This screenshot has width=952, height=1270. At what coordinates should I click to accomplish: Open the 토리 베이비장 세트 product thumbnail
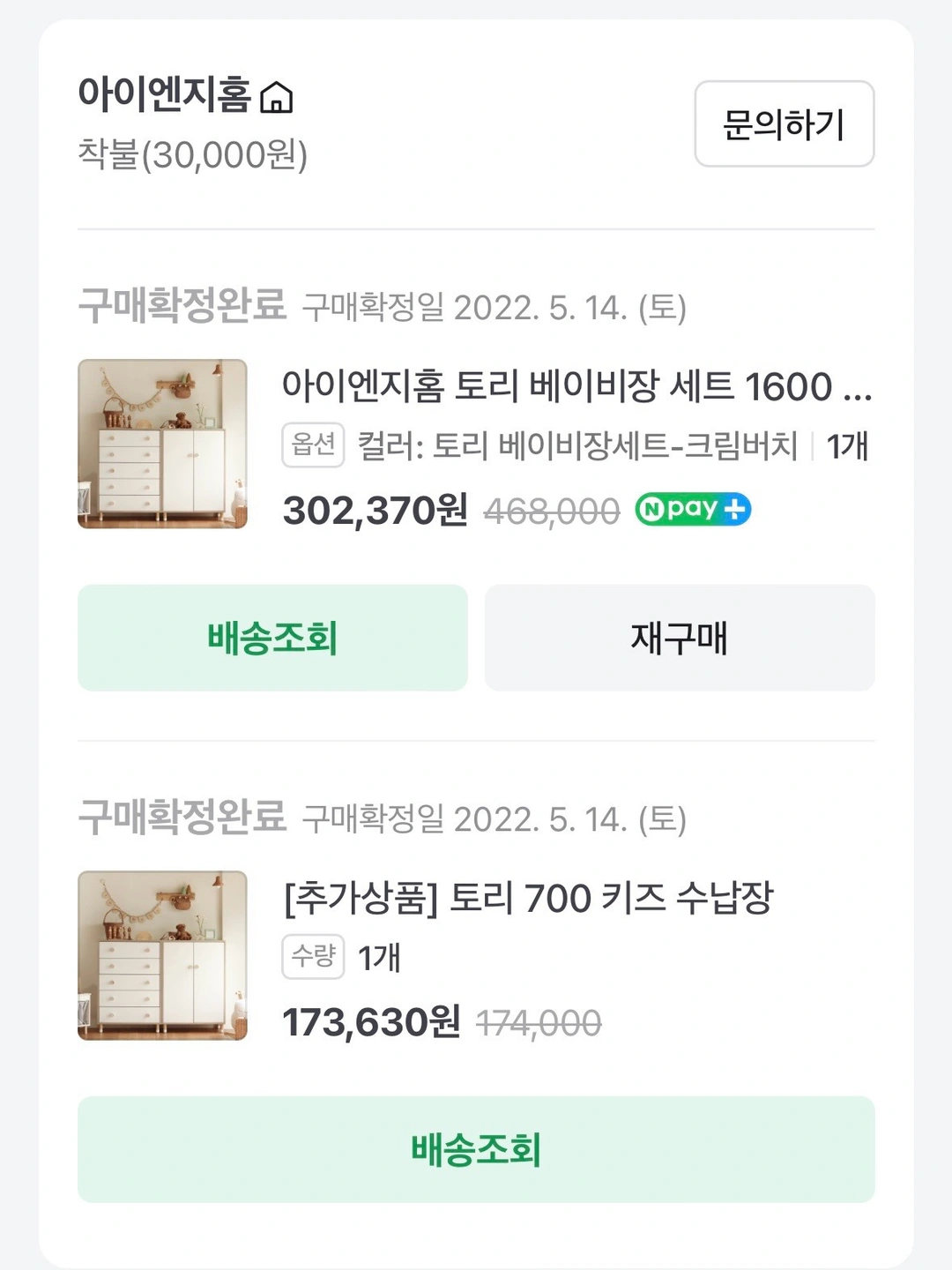[162, 444]
